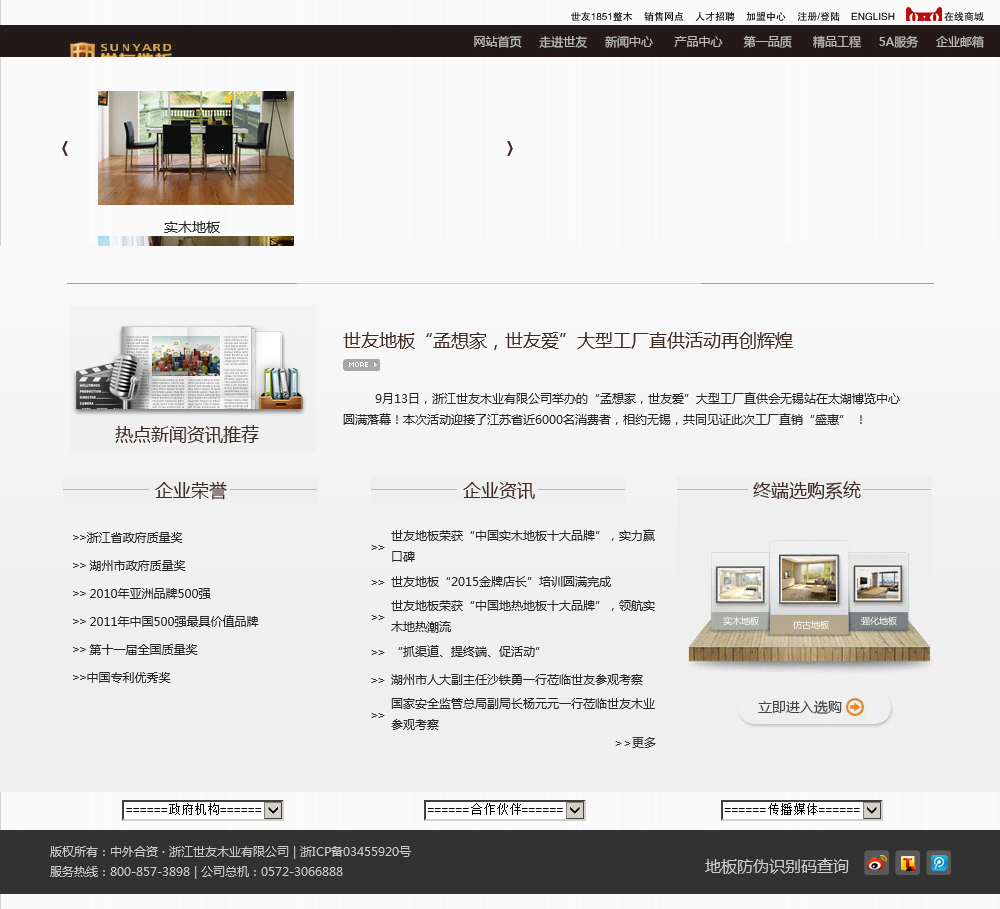Image resolution: width=1000 pixels, height=909 pixels.
Task: Click the >>更多 link under 企业资讯
Action: tap(635, 743)
